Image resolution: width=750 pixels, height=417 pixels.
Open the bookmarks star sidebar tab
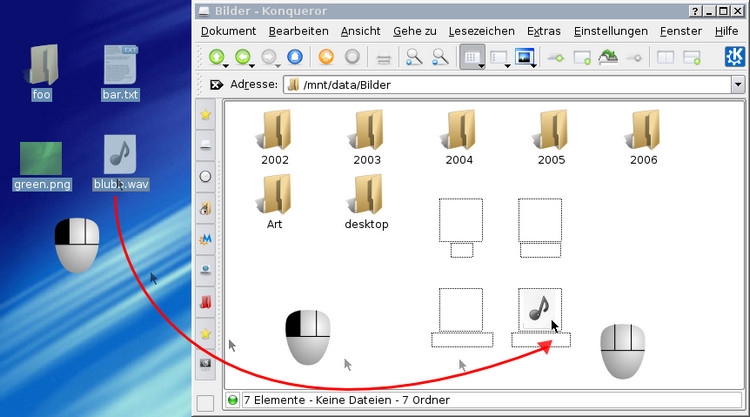click(x=205, y=115)
